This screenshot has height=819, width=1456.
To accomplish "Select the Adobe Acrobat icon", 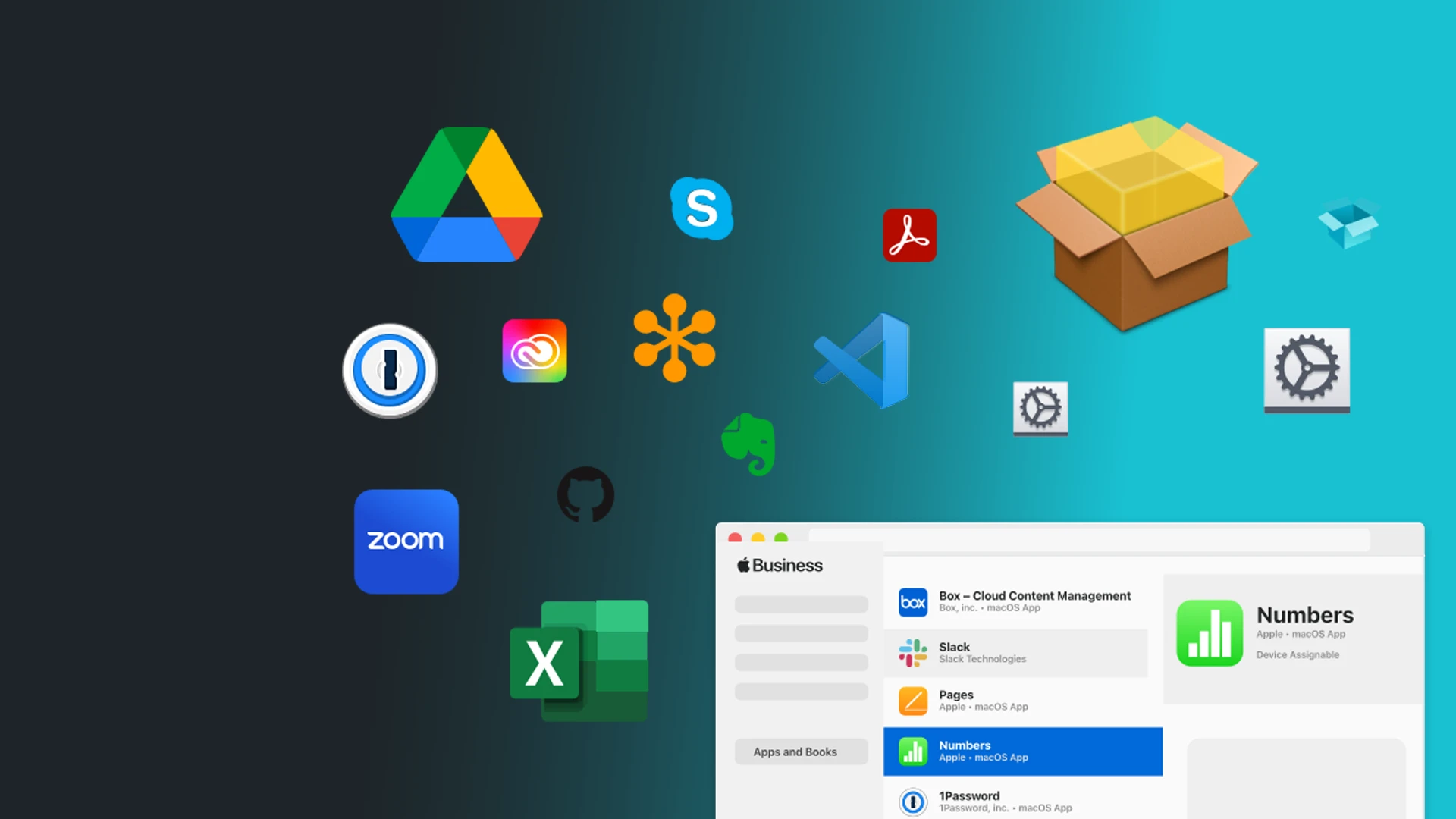I will [909, 235].
